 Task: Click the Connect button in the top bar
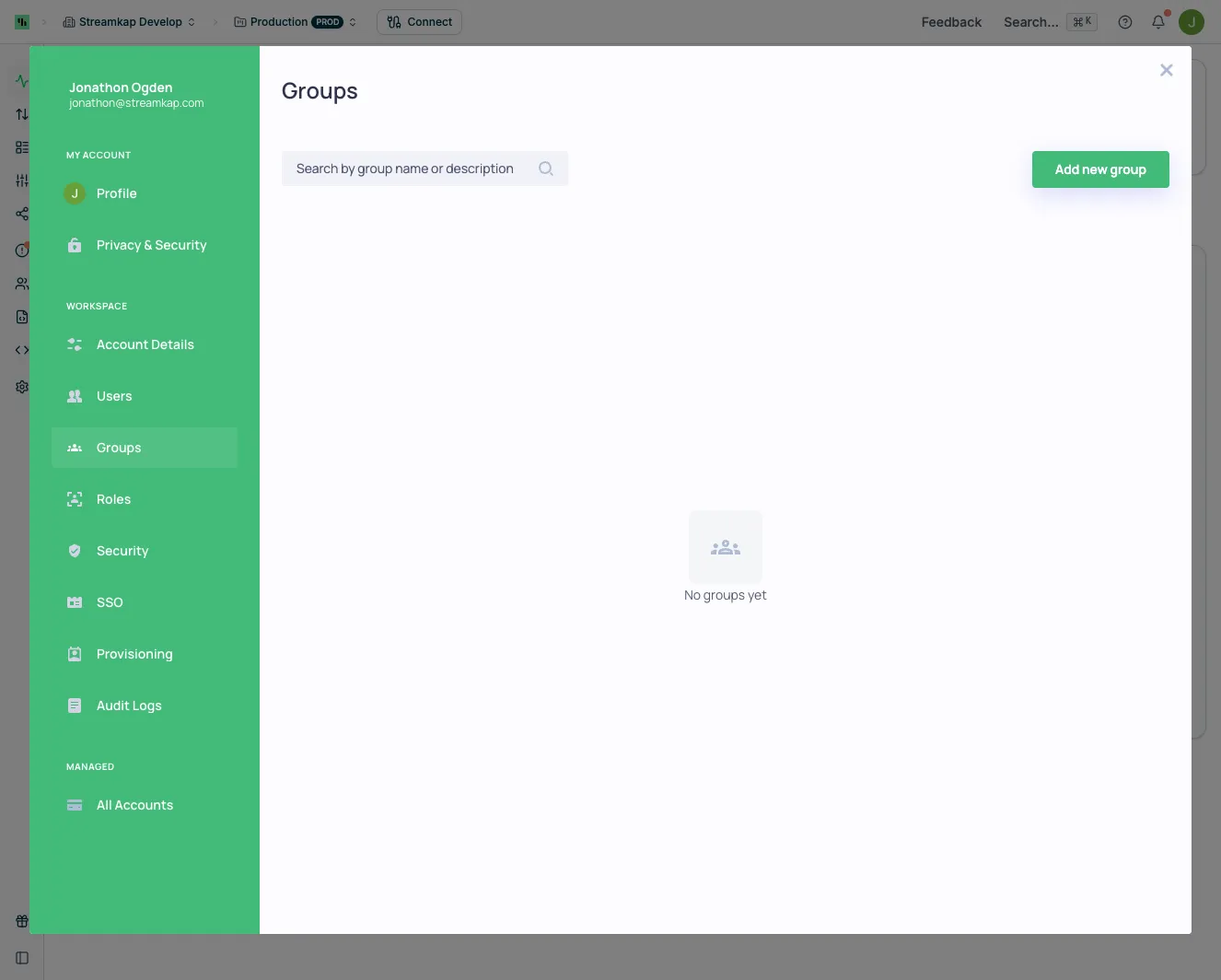click(419, 22)
